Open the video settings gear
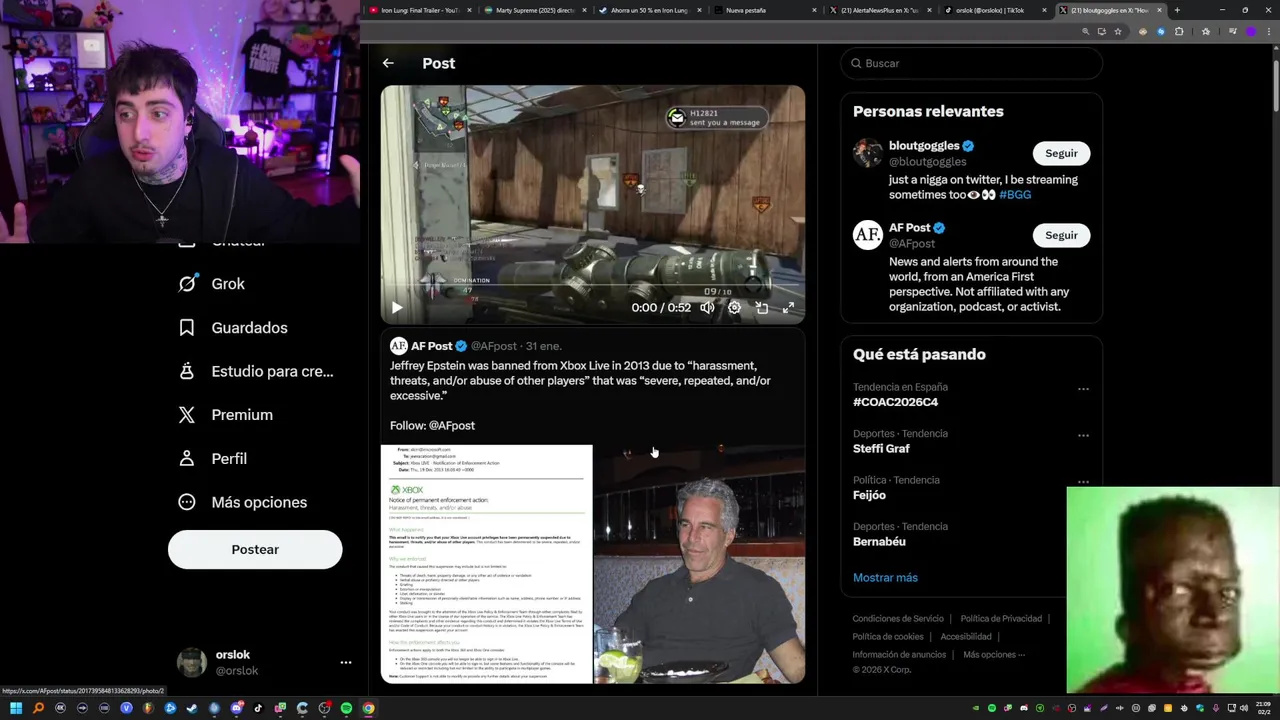1280x720 pixels. click(734, 308)
